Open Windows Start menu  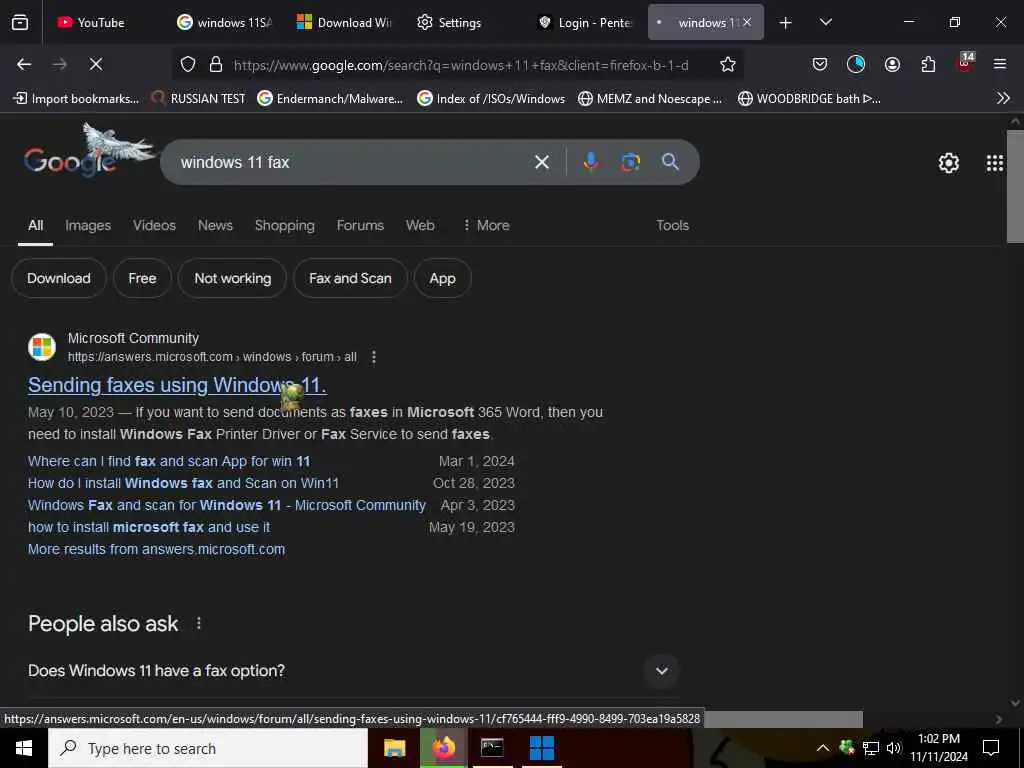(24, 748)
